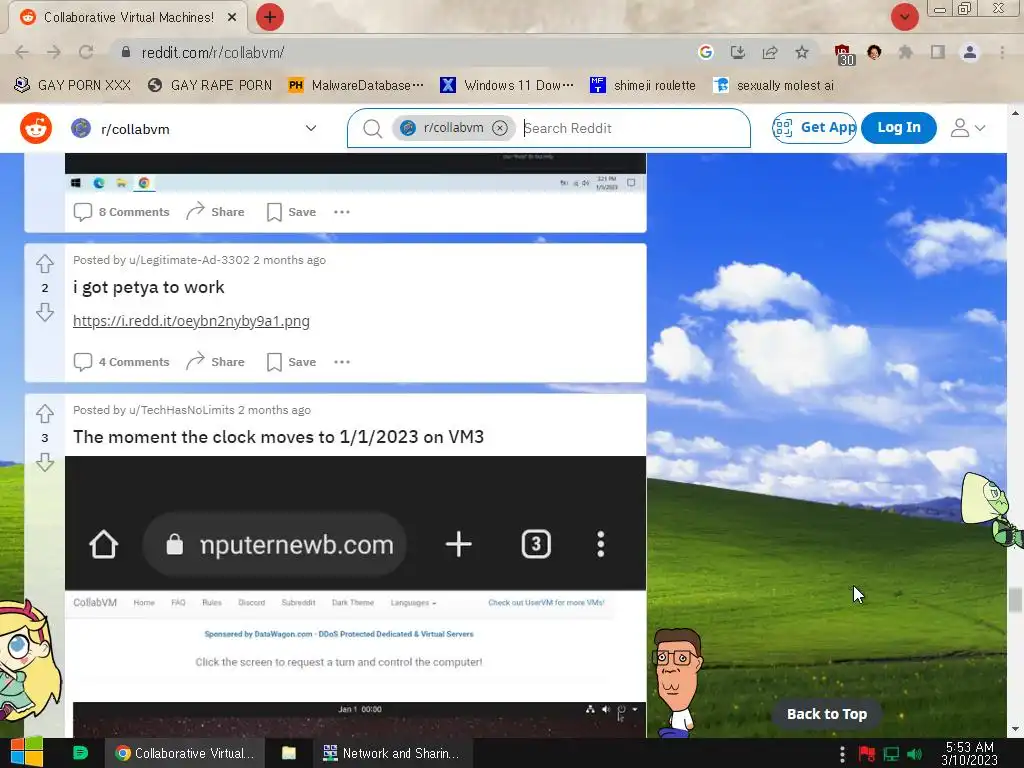The width and height of the screenshot is (1024, 768).
Task: Go forward with browser forward arrow
Action: [x=54, y=52]
